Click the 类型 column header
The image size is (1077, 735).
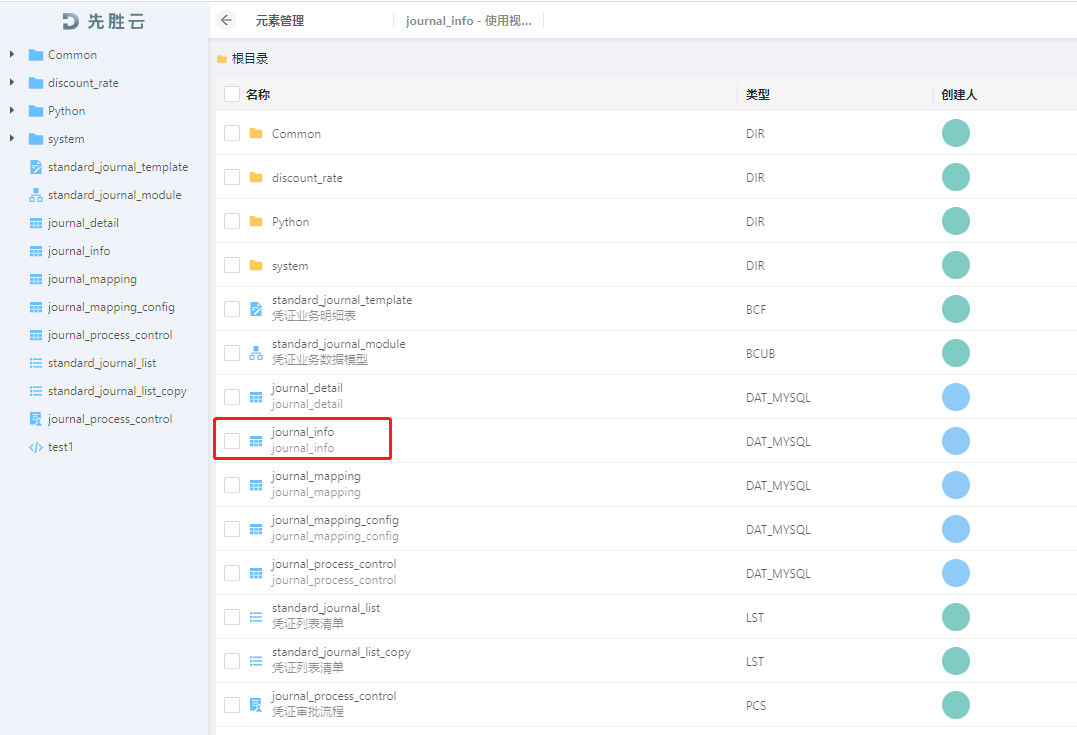click(758, 95)
